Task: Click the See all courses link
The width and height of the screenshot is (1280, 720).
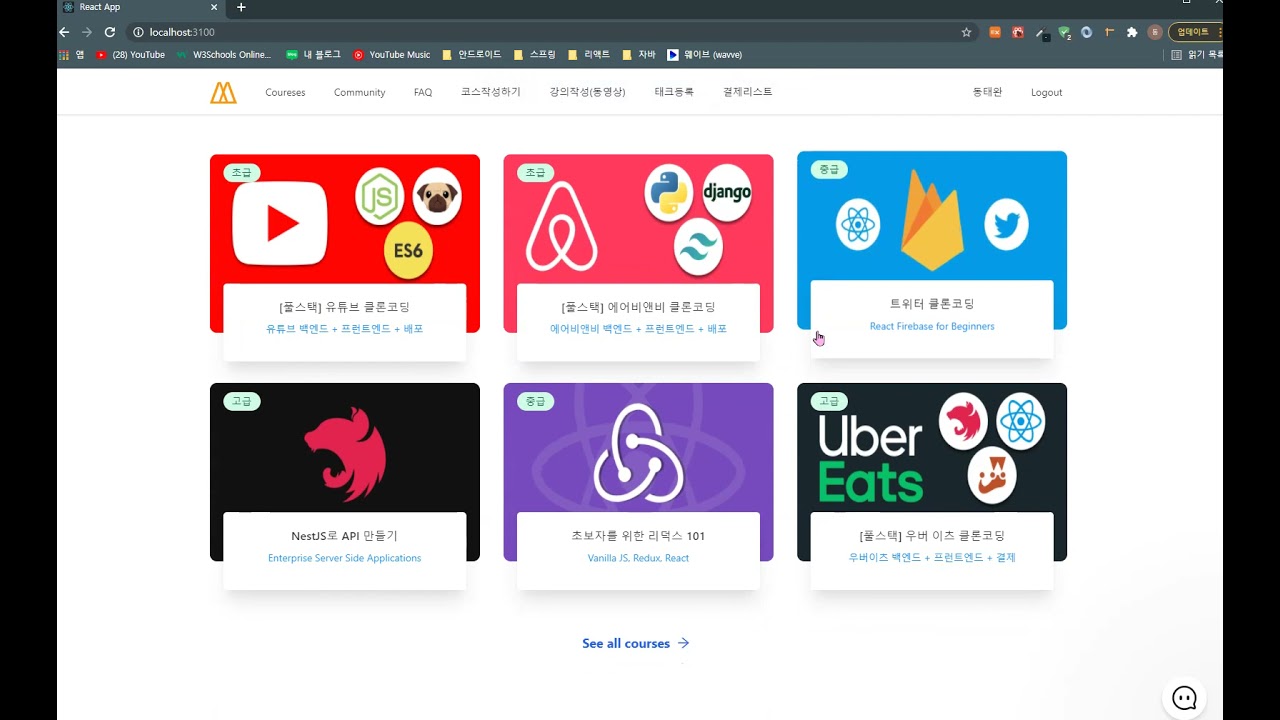Action: pos(626,643)
